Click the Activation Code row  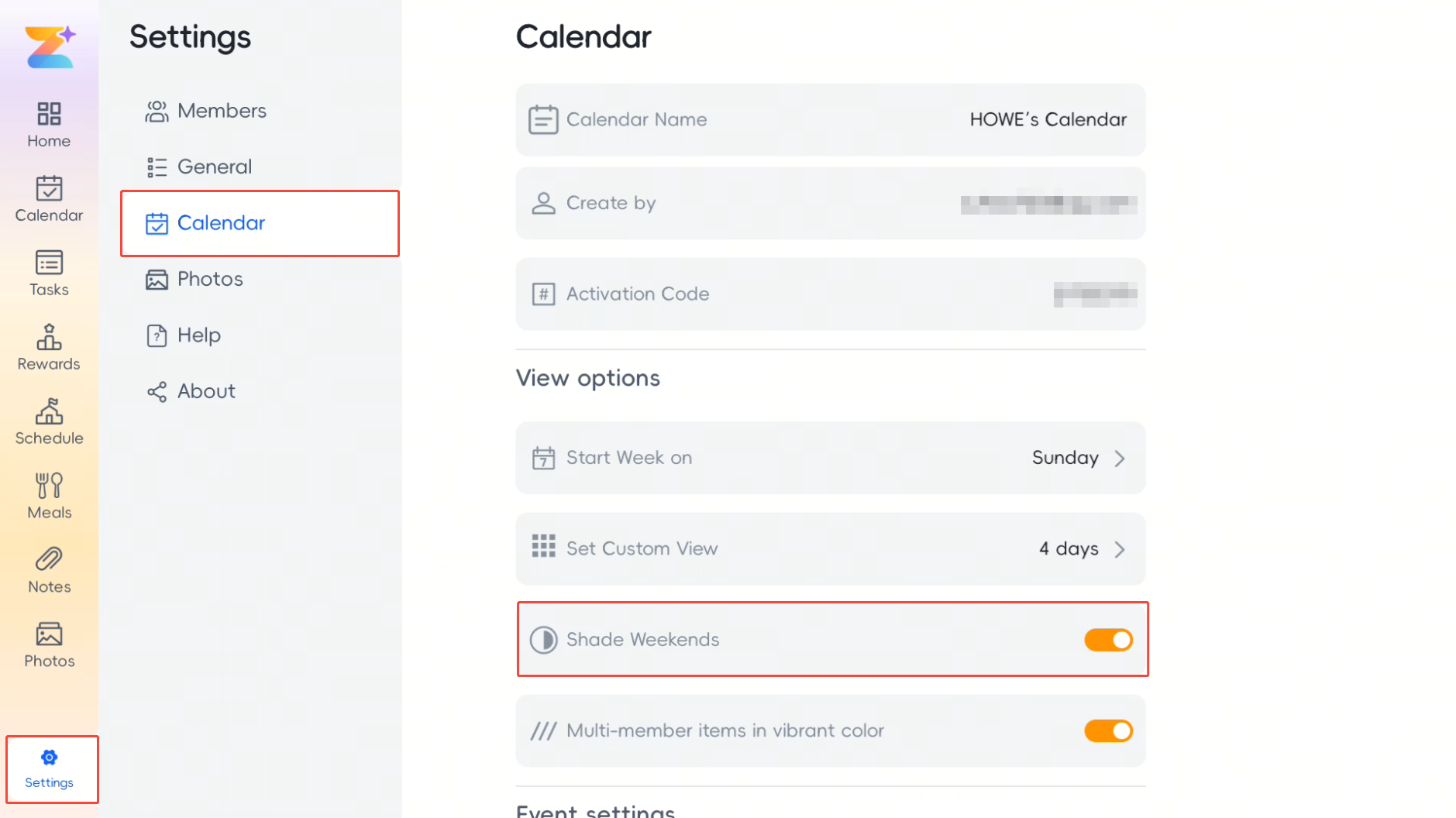coord(831,294)
